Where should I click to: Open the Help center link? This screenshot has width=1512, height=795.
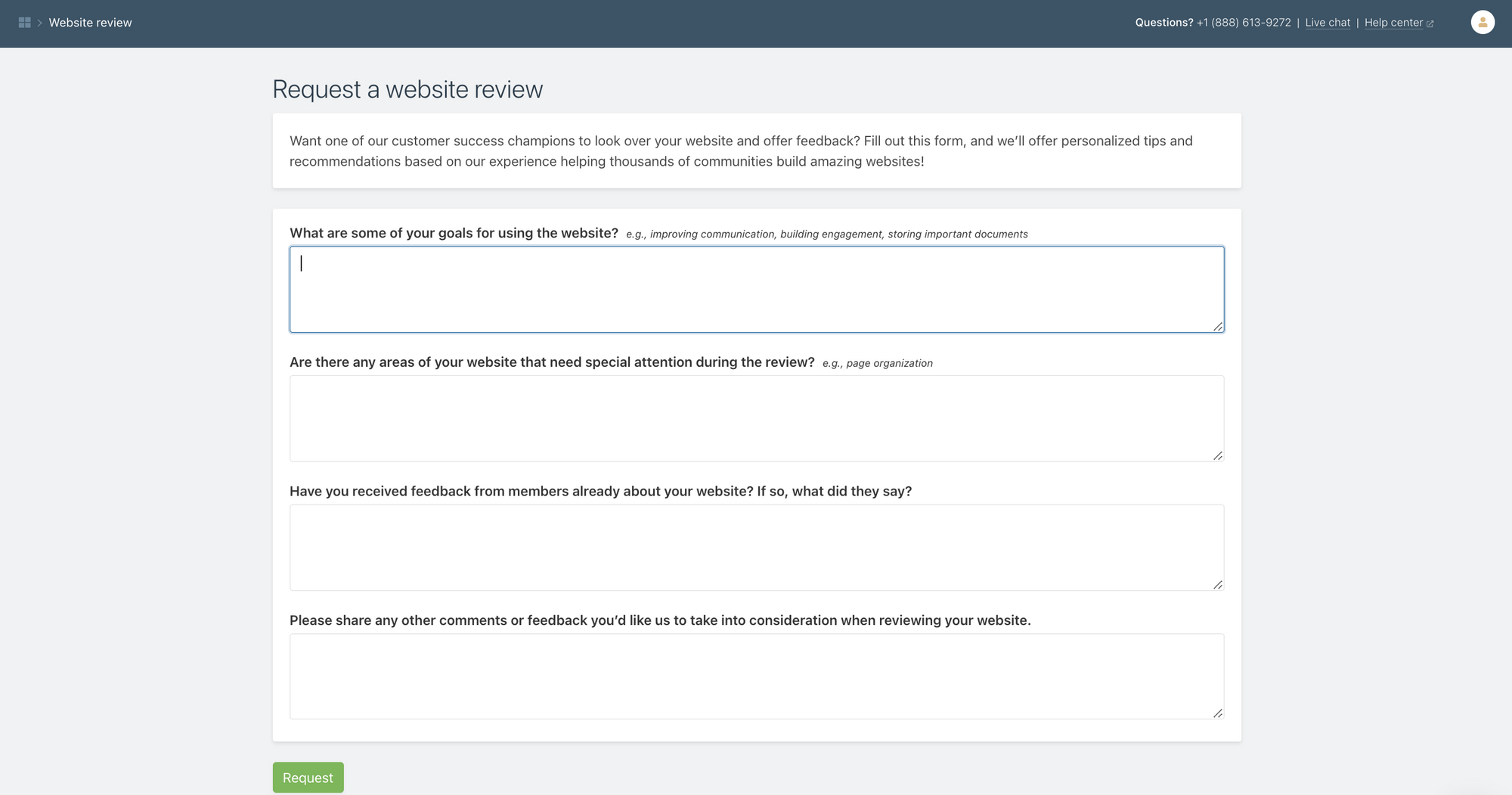coord(1393,23)
